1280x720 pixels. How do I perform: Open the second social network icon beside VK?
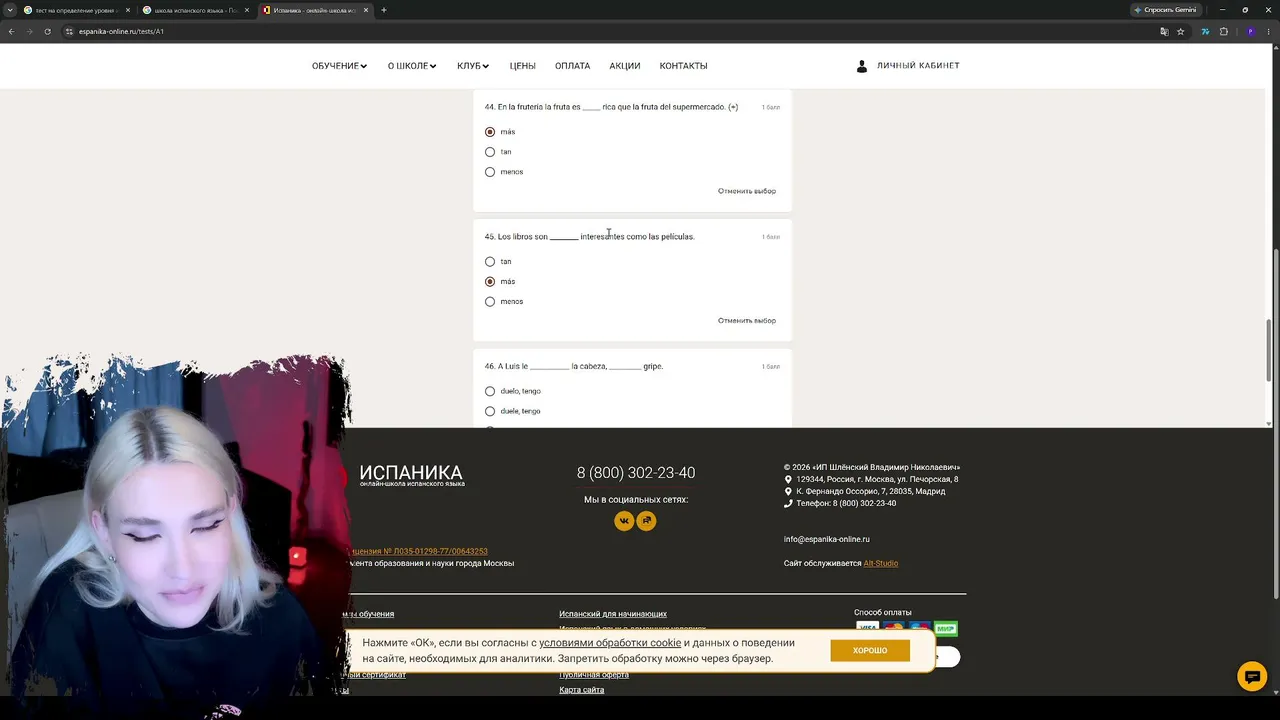click(647, 520)
